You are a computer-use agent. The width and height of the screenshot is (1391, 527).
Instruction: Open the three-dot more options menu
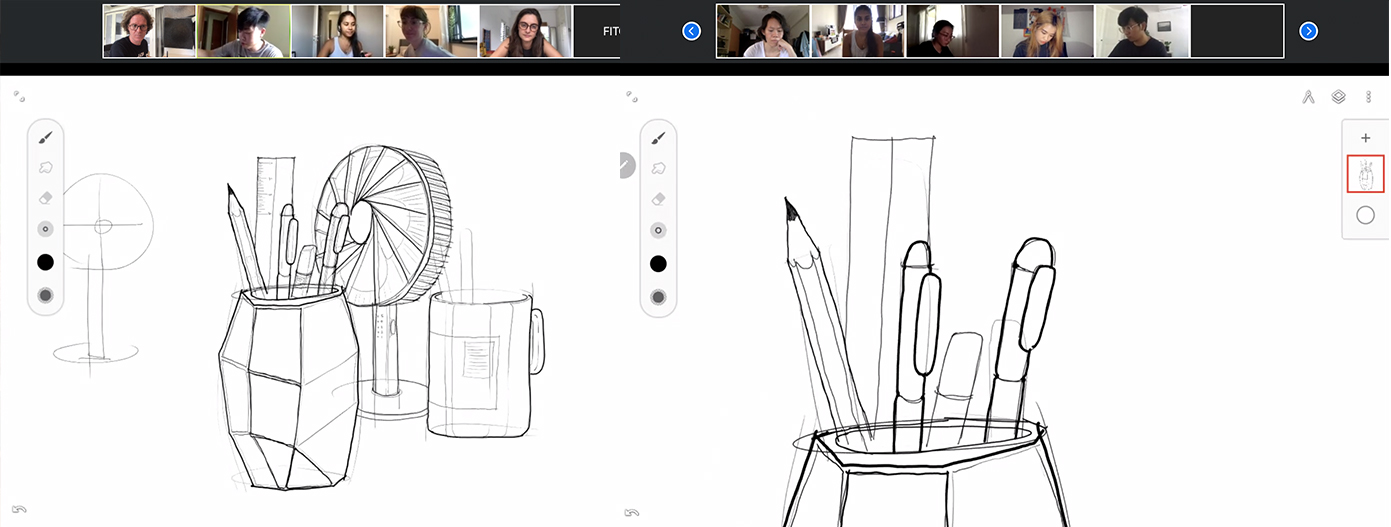click(1368, 97)
